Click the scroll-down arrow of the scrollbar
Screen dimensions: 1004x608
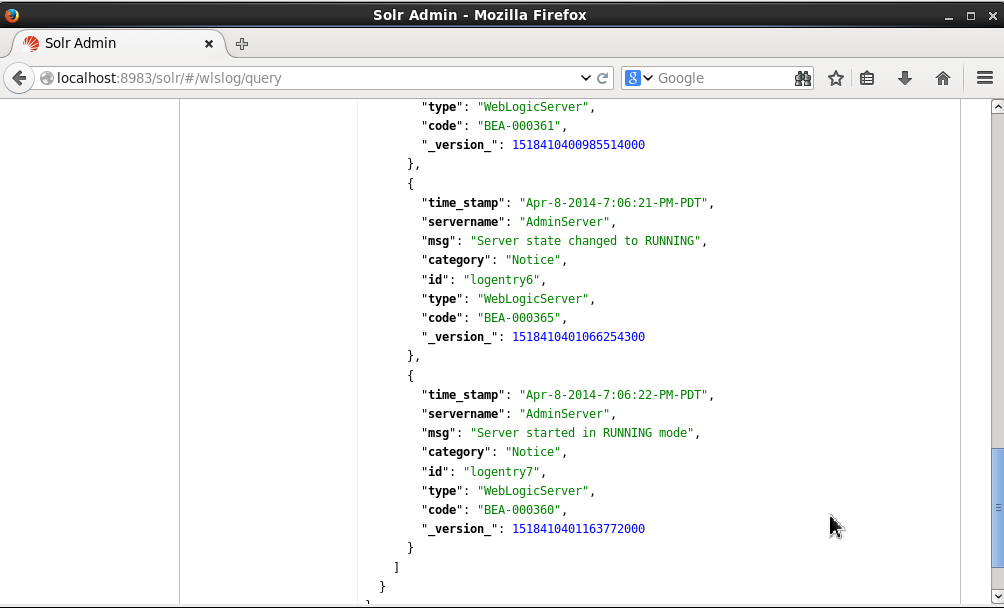click(998, 596)
